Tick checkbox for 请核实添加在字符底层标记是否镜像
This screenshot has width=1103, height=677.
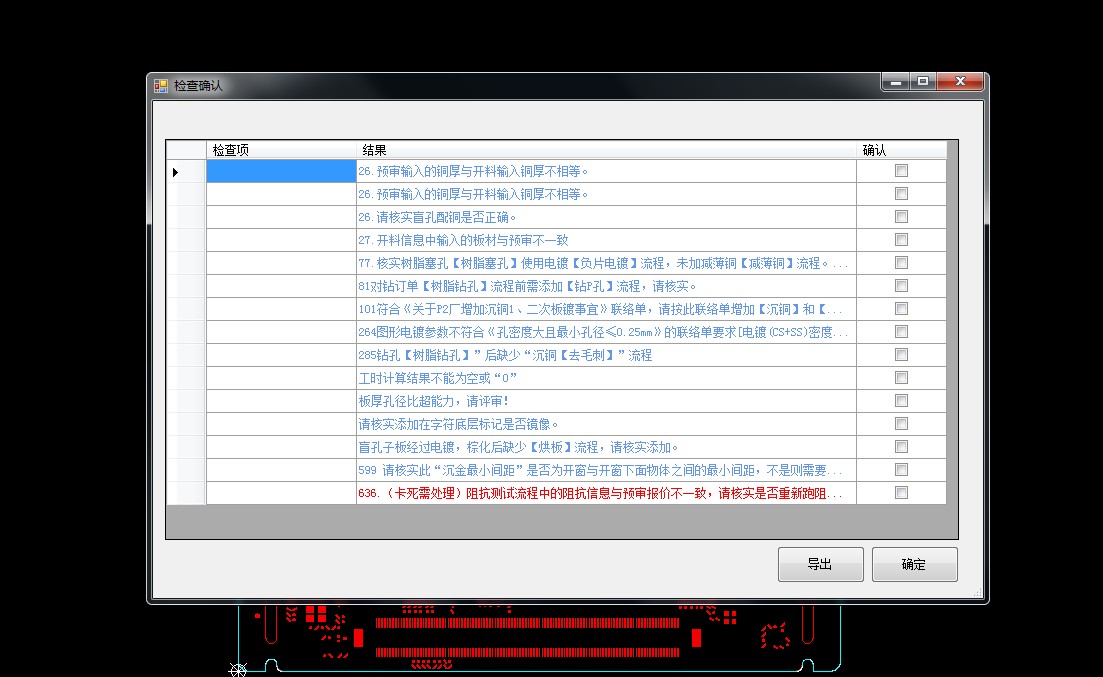pos(901,424)
